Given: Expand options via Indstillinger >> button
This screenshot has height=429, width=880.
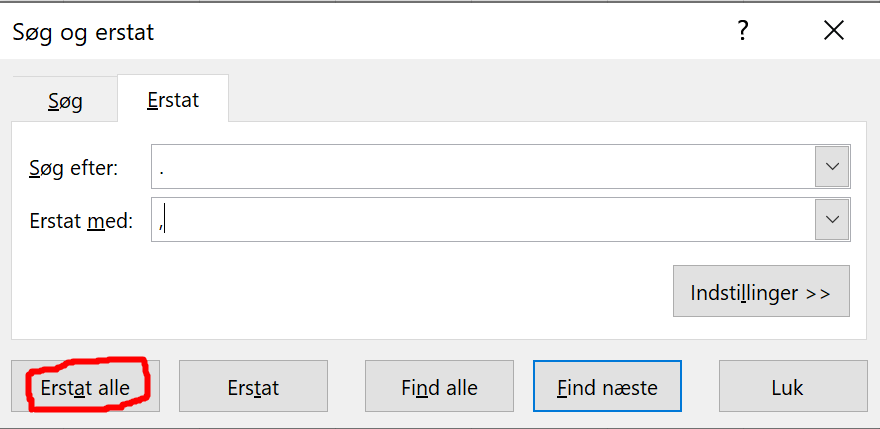Looking at the screenshot, I should click(x=761, y=291).
